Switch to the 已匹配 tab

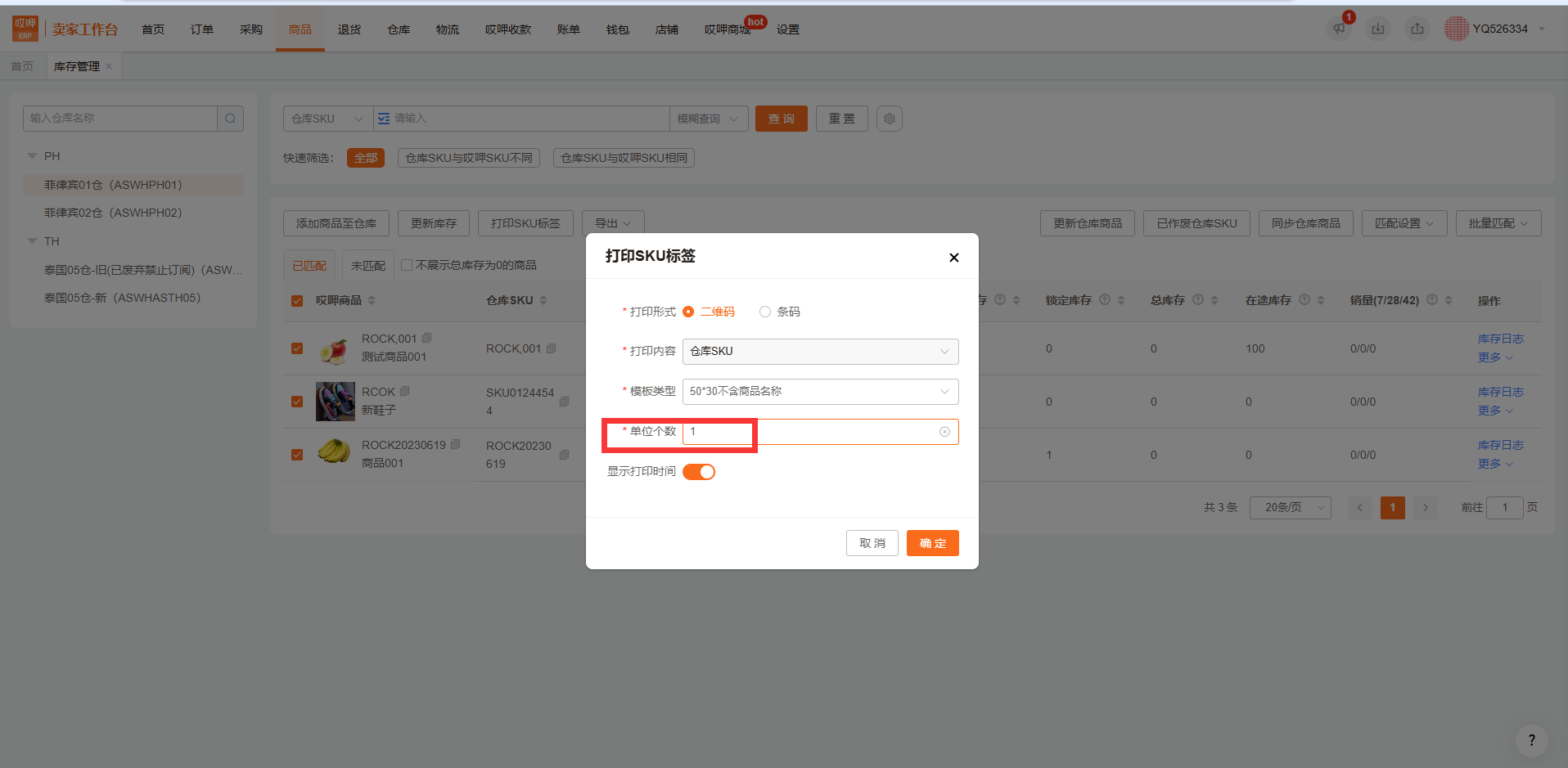coord(309,266)
